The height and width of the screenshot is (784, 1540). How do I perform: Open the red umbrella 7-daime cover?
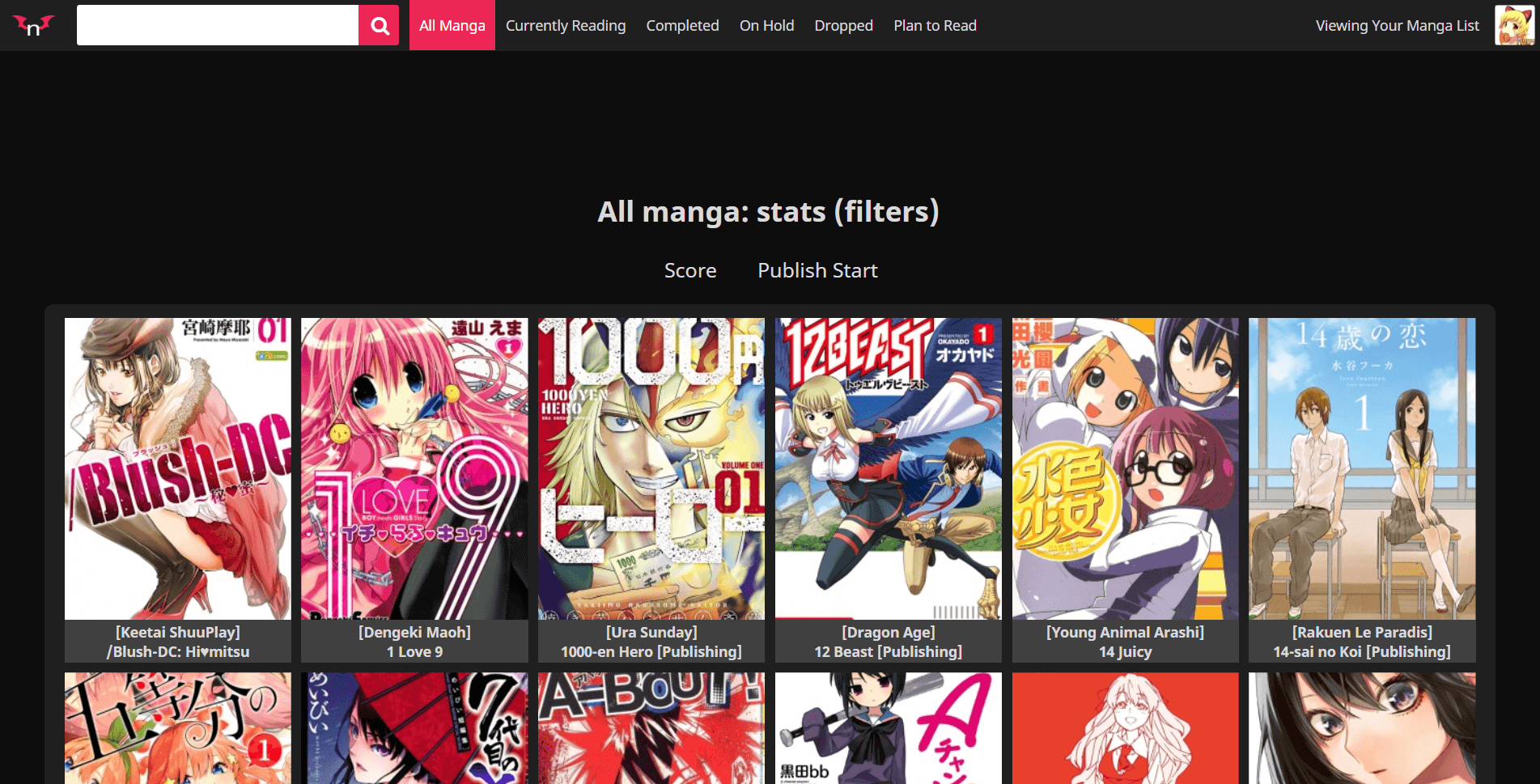click(414, 728)
